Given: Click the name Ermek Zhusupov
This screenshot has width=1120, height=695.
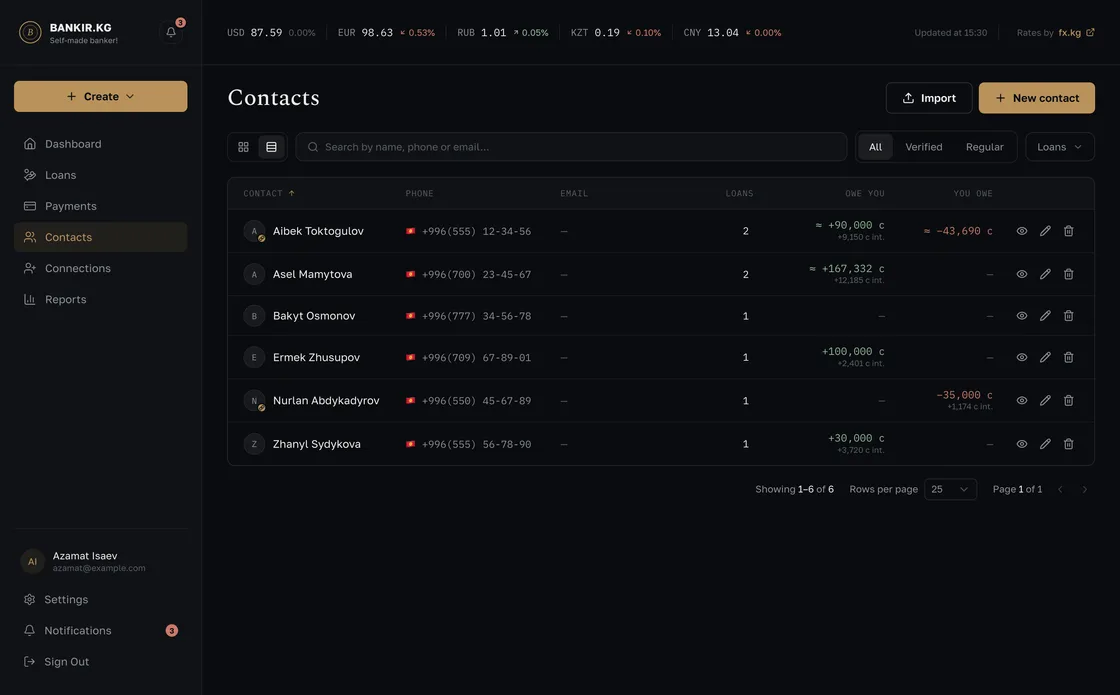Looking at the screenshot, I should pyautogui.click(x=316, y=357).
